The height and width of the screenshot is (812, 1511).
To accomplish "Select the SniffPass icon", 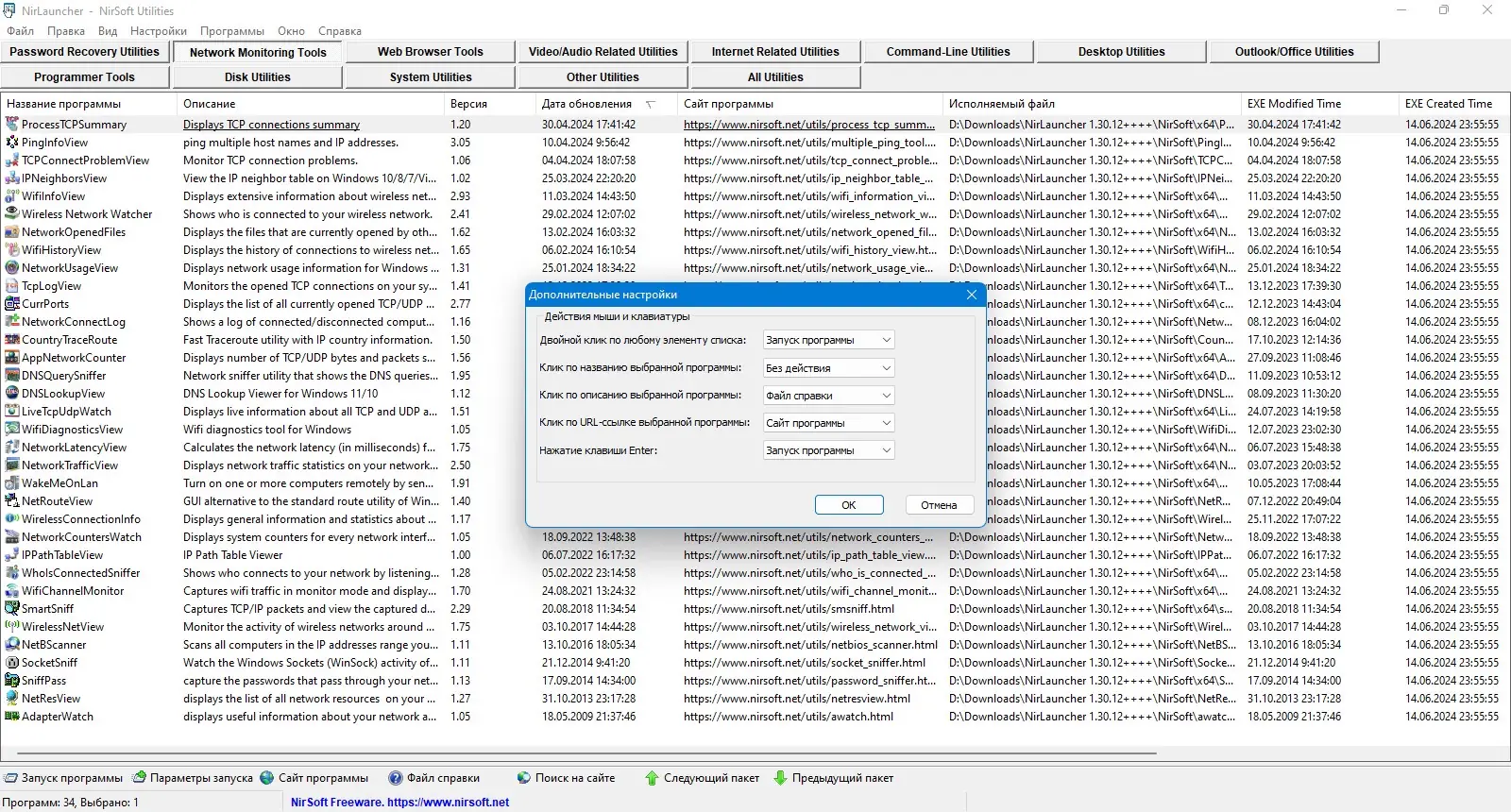I will 11,680.
